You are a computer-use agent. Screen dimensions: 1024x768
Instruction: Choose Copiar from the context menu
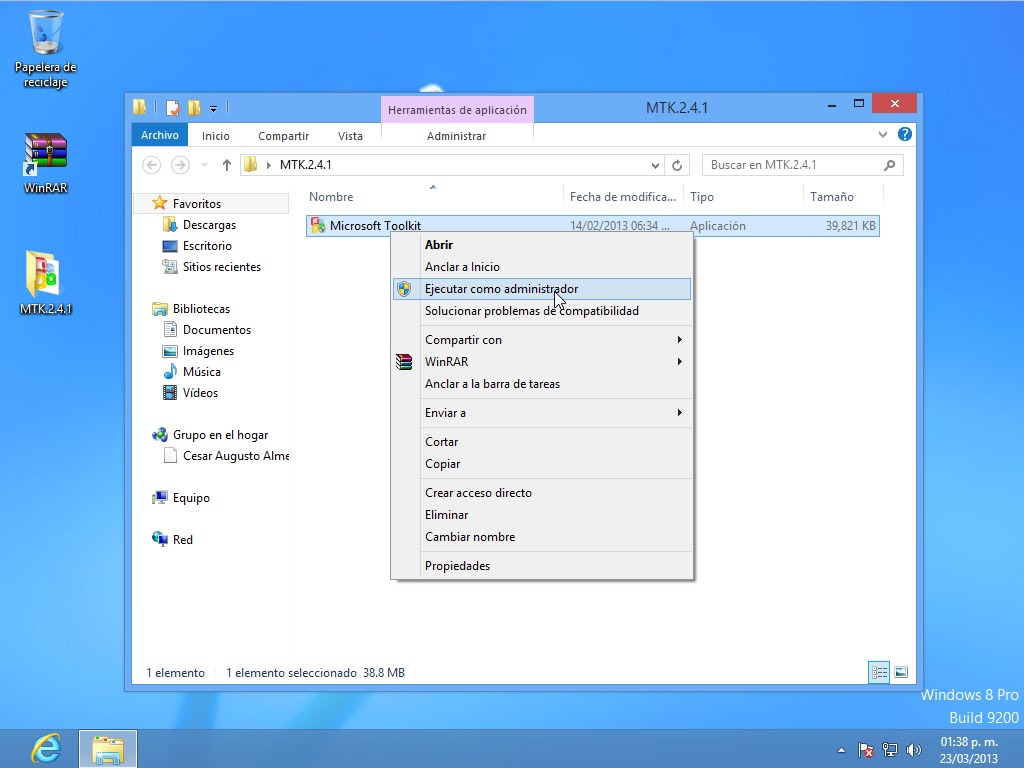[542, 464]
